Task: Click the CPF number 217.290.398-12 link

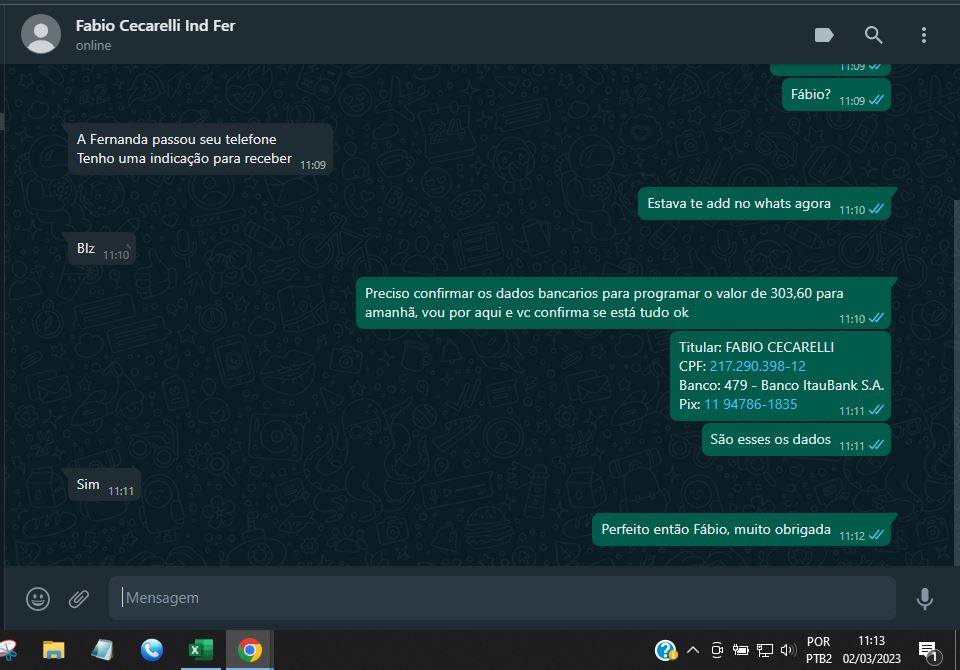Action: [x=757, y=366]
